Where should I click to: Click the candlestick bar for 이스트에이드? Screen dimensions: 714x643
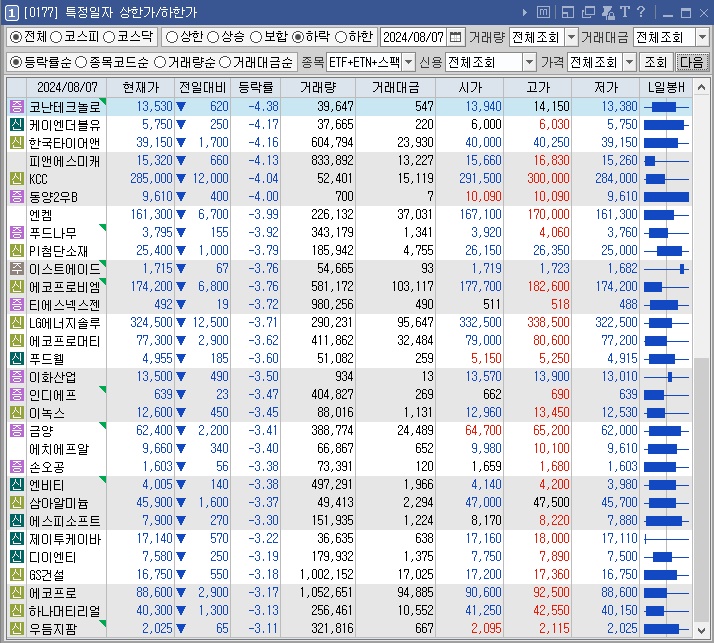coord(666,269)
